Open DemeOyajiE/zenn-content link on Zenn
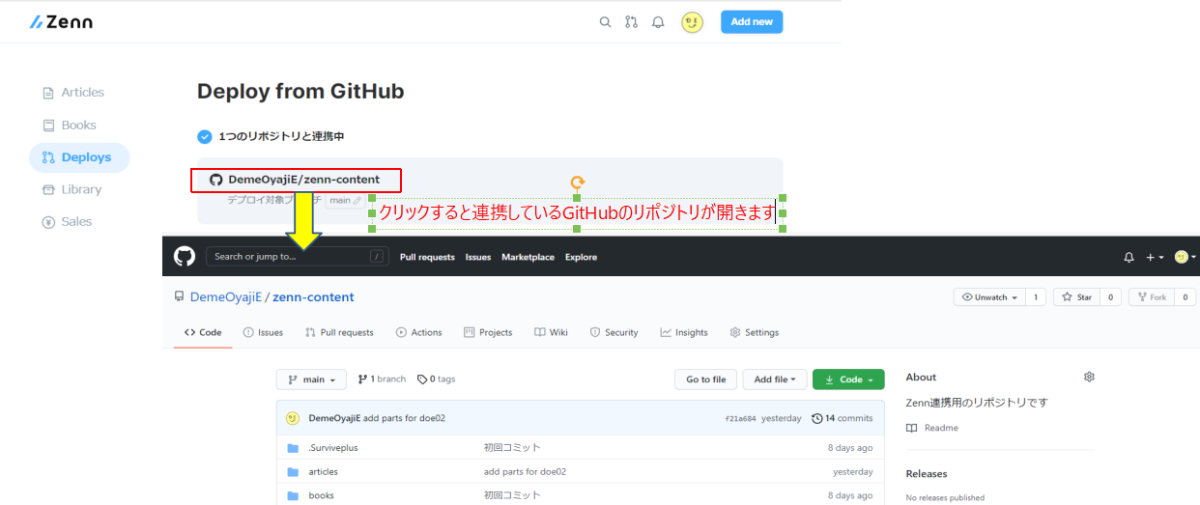1200x505 pixels. click(x=295, y=180)
